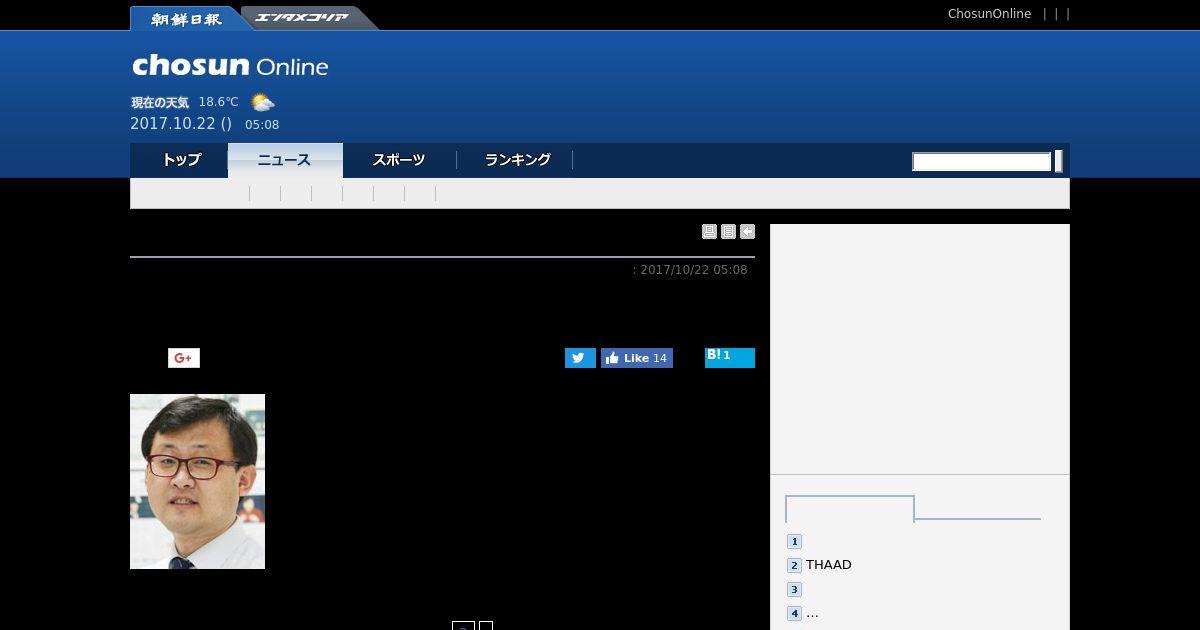Click the back arrow icon above article
This screenshot has width=1200, height=630.
coord(747,232)
